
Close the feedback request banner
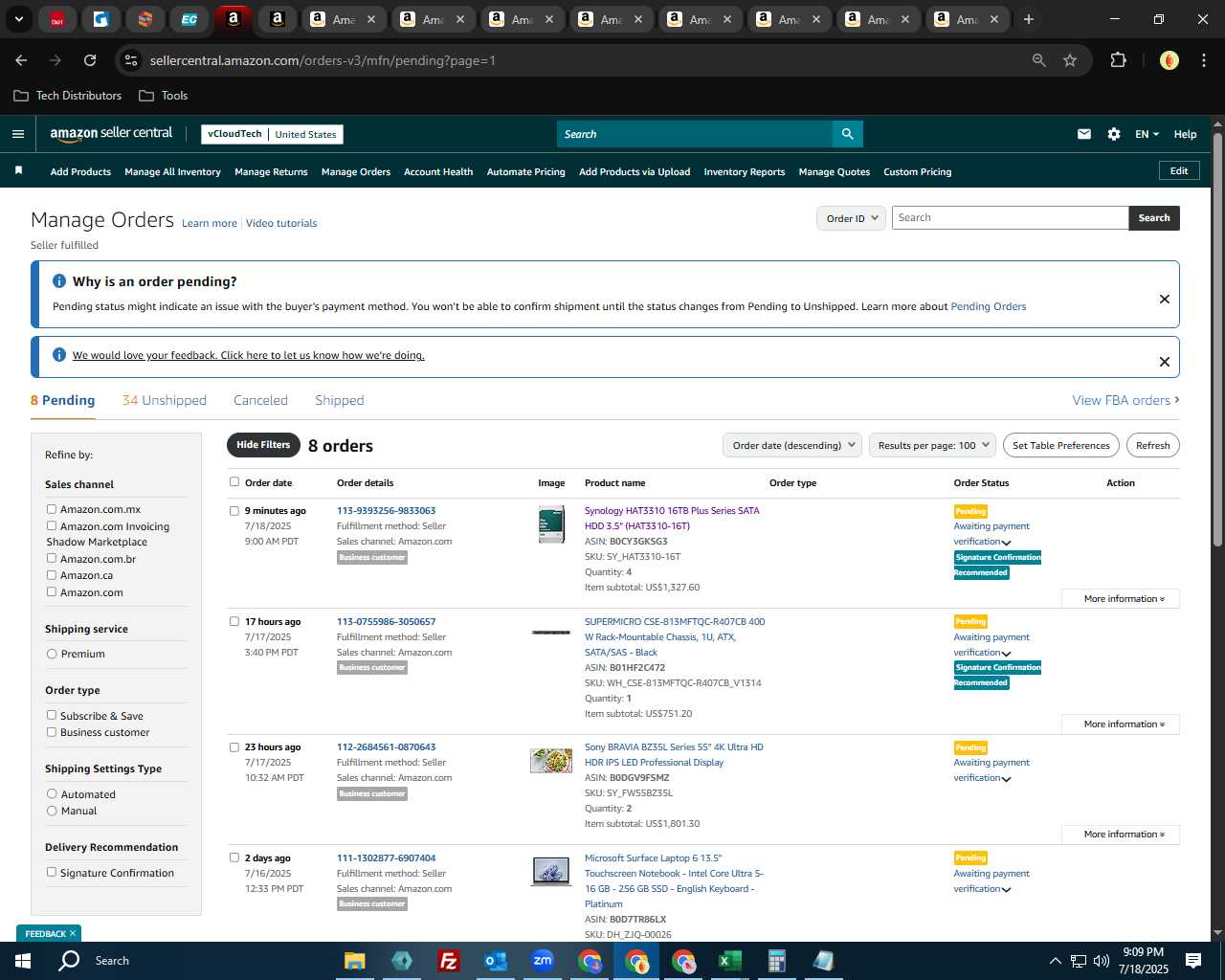click(x=1165, y=361)
